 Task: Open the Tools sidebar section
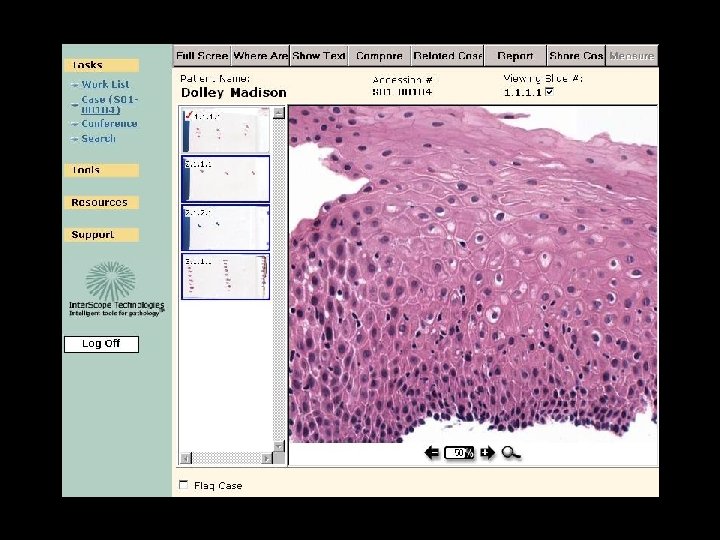[x=101, y=170]
